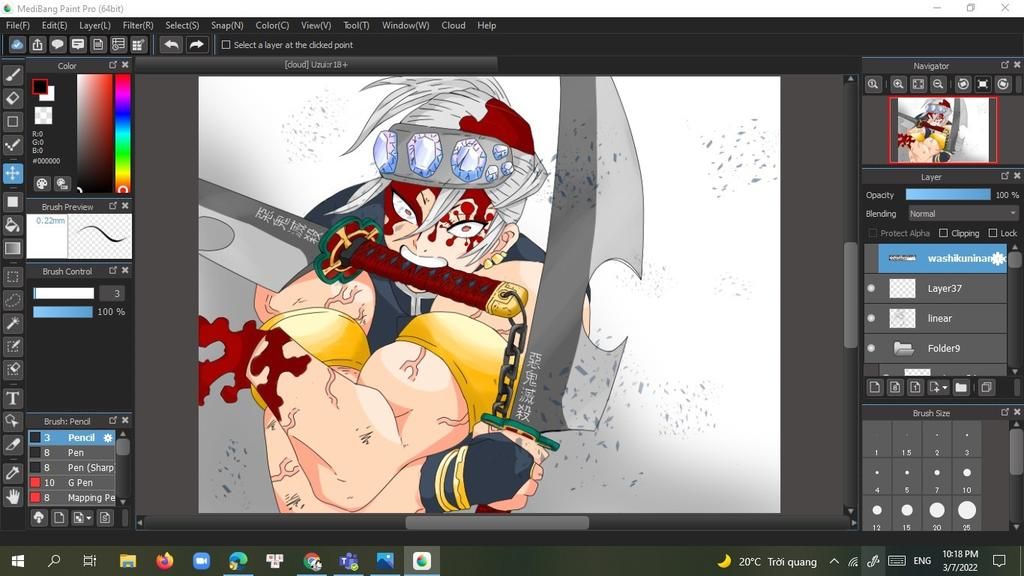Rotate view left in Navigator
This screenshot has width=1024, height=576.
tap(963, 84)
